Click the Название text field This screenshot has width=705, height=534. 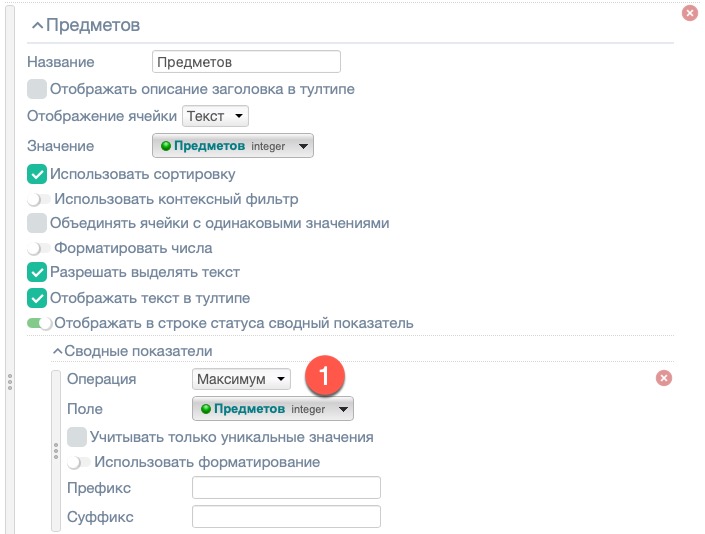tap(246, 62)
